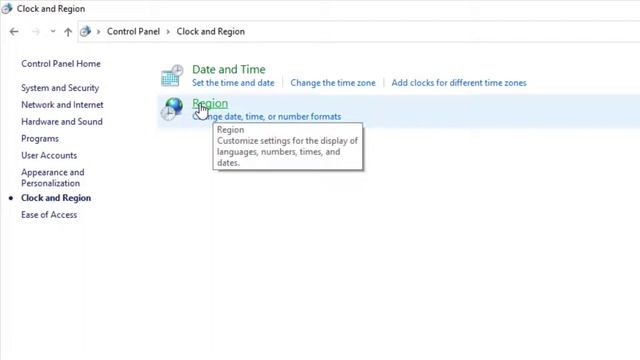Expand chevron after Control Panel breadcrumb
The height and width of the screenshot is (360, 640).
168,31
